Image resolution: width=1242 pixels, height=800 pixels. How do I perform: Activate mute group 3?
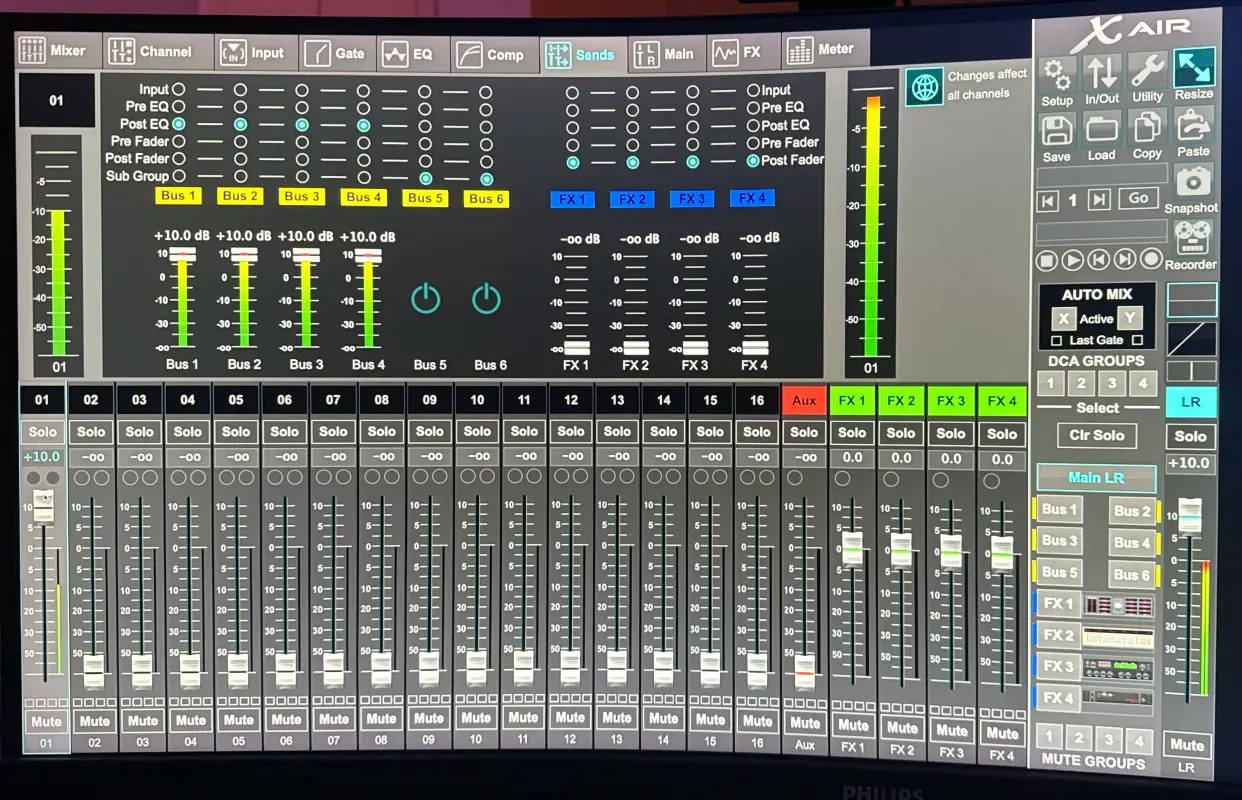point(1108,740)
